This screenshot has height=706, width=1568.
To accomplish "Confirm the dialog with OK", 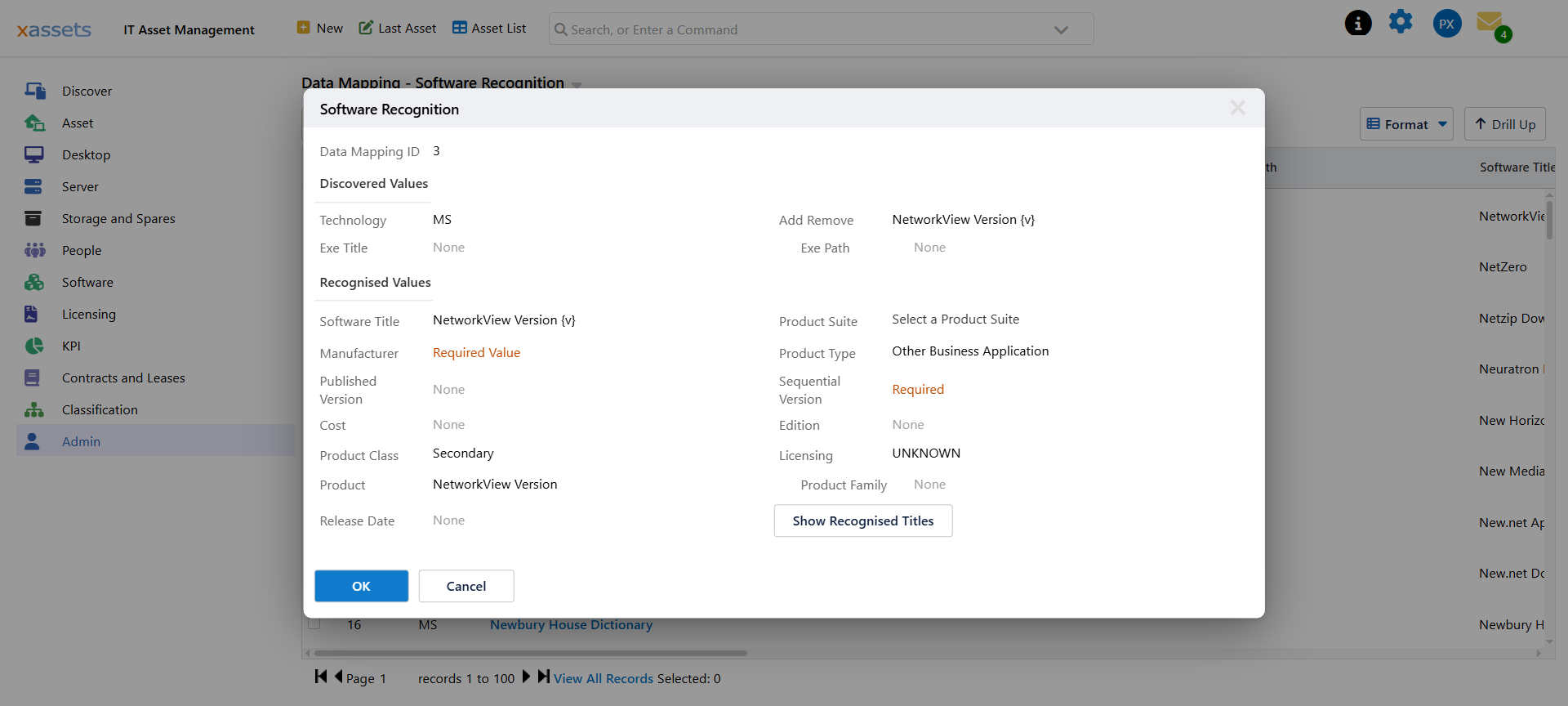I will tap(361, 586).
